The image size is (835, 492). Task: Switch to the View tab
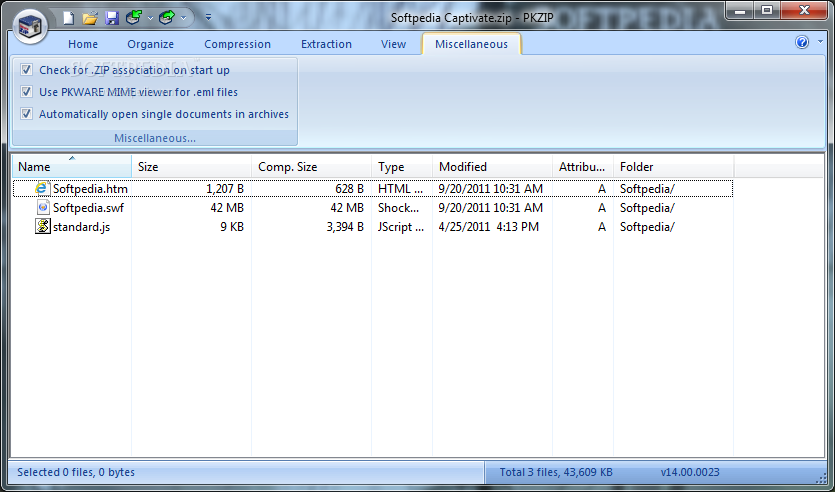pyautogui.click(x=394, y=44)
